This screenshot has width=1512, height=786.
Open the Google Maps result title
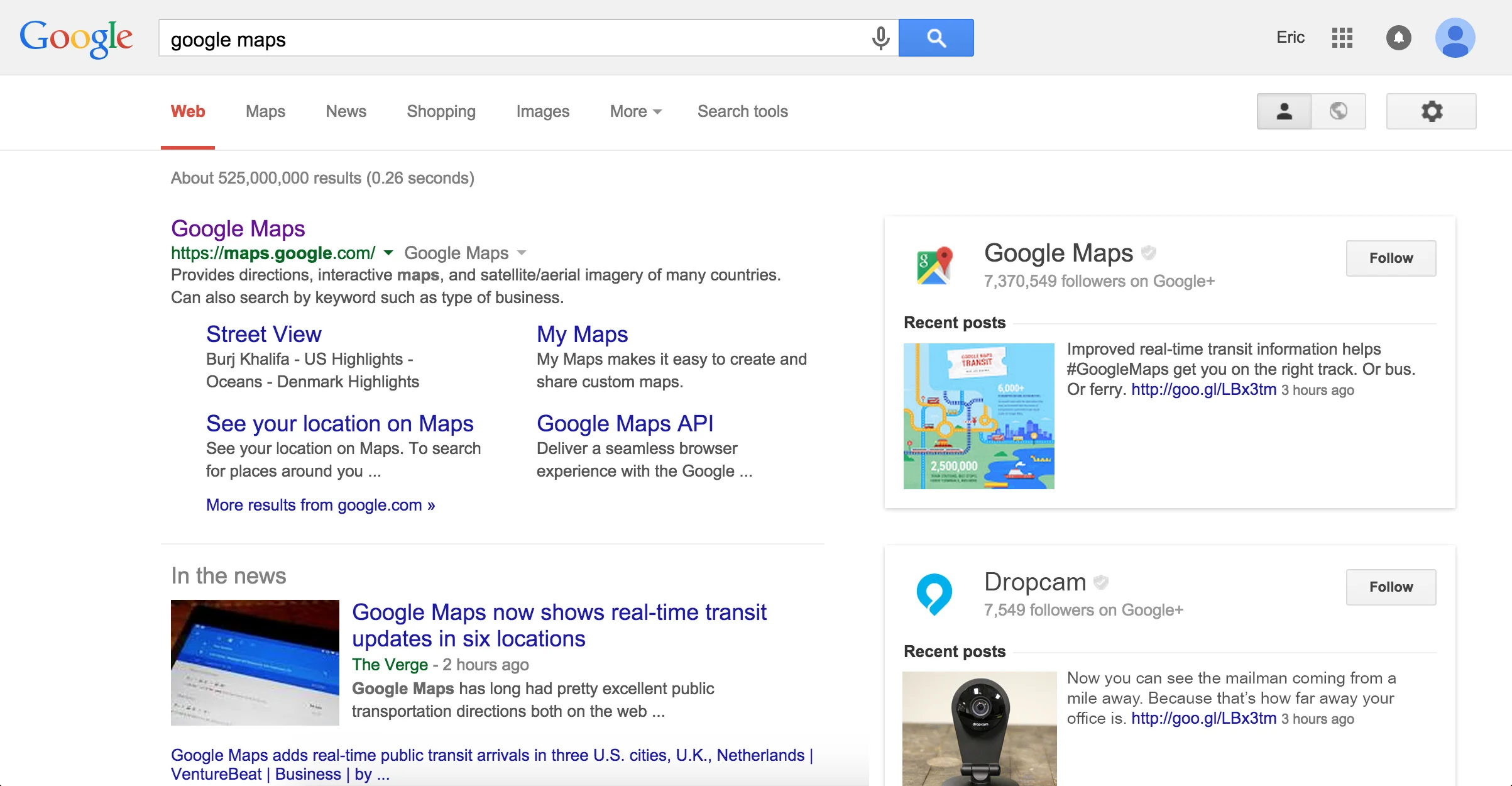(x=238, y=228)
